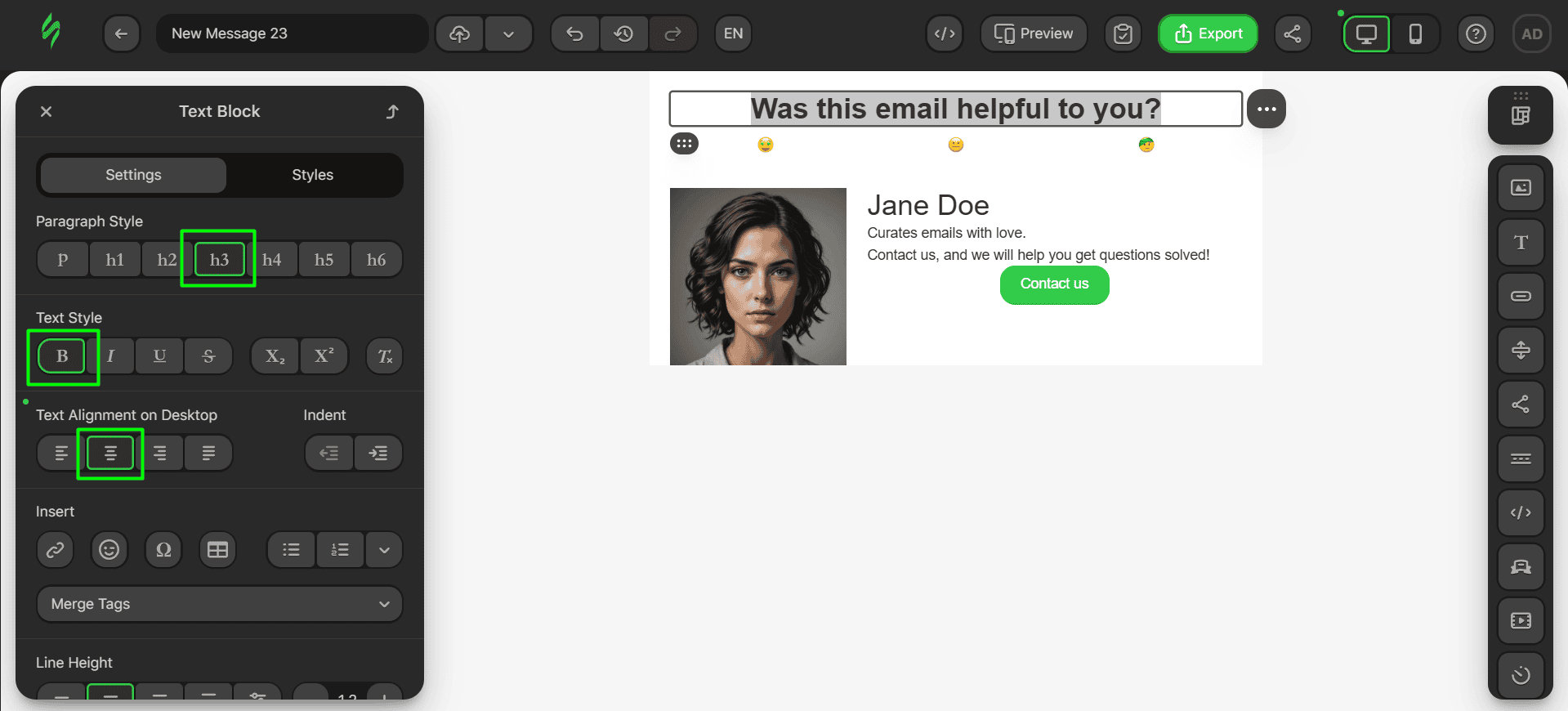The width and height of the screenshot is (1568, 711).
Task: Toggle italic text style
Action: [x=110, y=356]
